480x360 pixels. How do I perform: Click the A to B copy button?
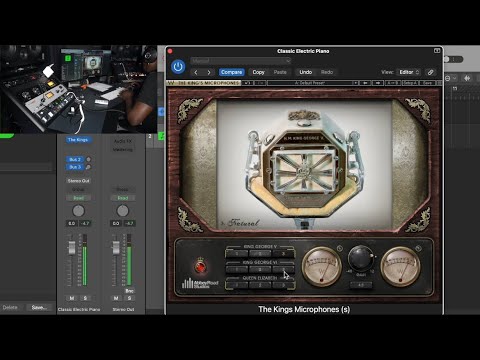coord(393,83)
